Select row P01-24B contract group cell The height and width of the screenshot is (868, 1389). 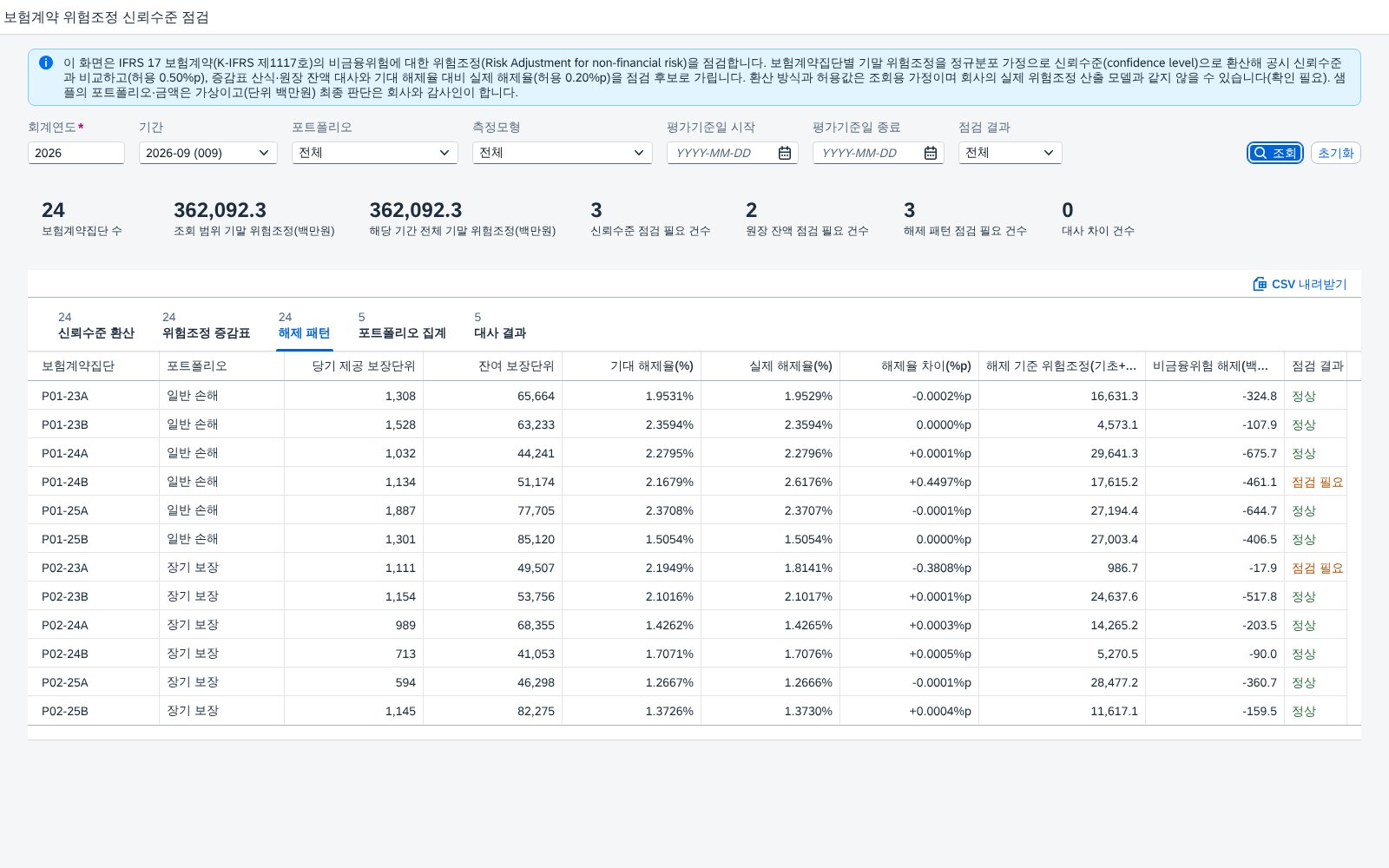point(94,482)
